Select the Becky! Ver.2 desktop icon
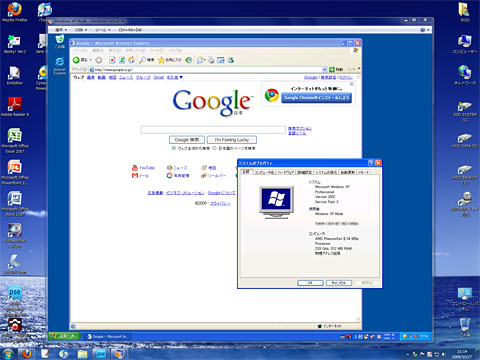Screen dimensions: 480x360 tap(15, 44)
